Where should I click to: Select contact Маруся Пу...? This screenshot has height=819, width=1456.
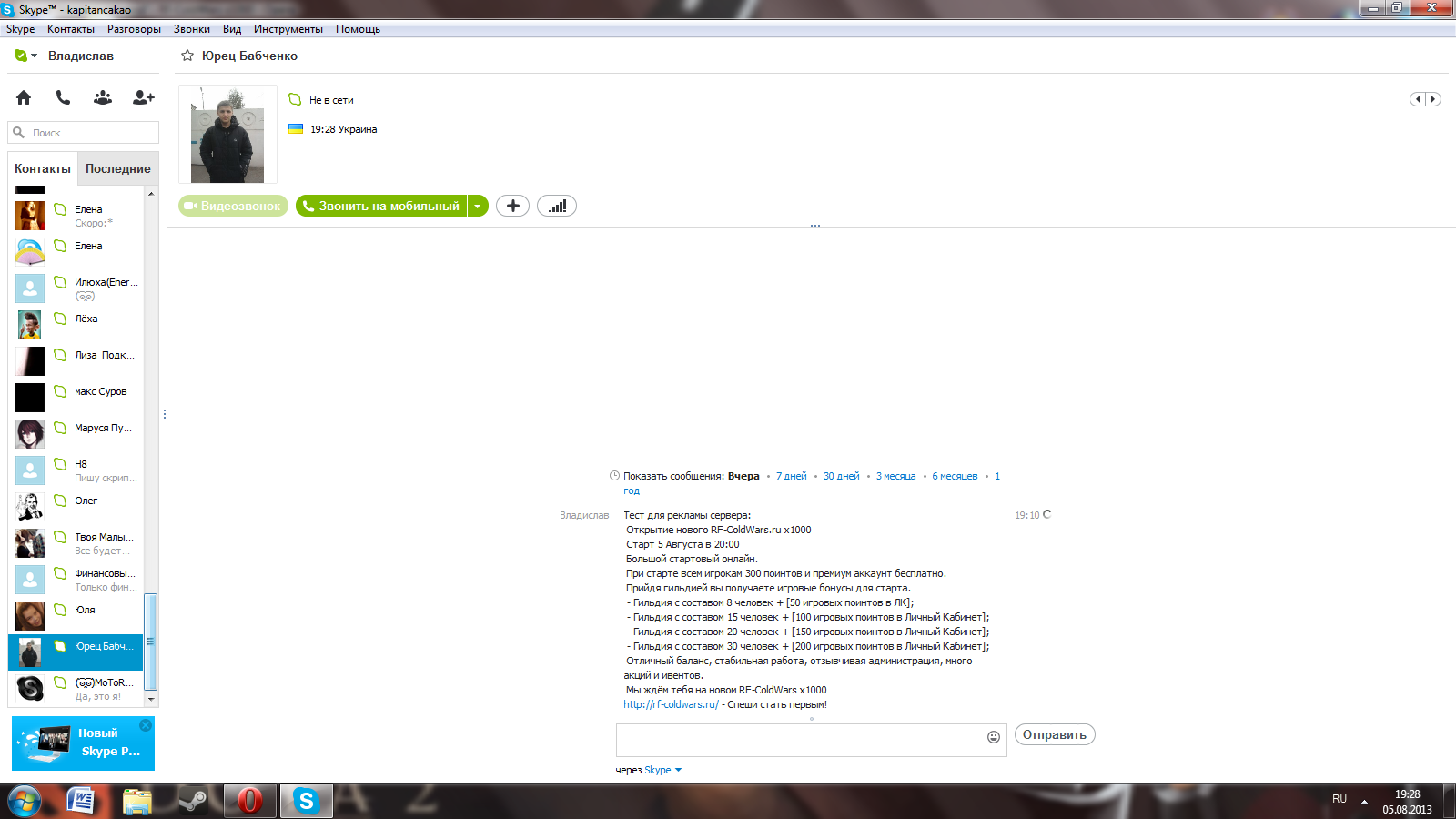(x=76, y=434)
